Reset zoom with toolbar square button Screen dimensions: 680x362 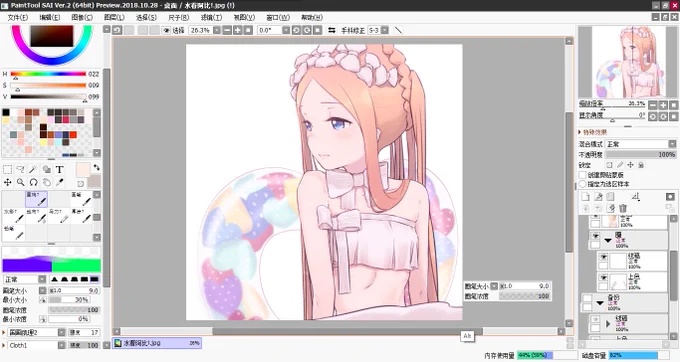pos(248,30)
